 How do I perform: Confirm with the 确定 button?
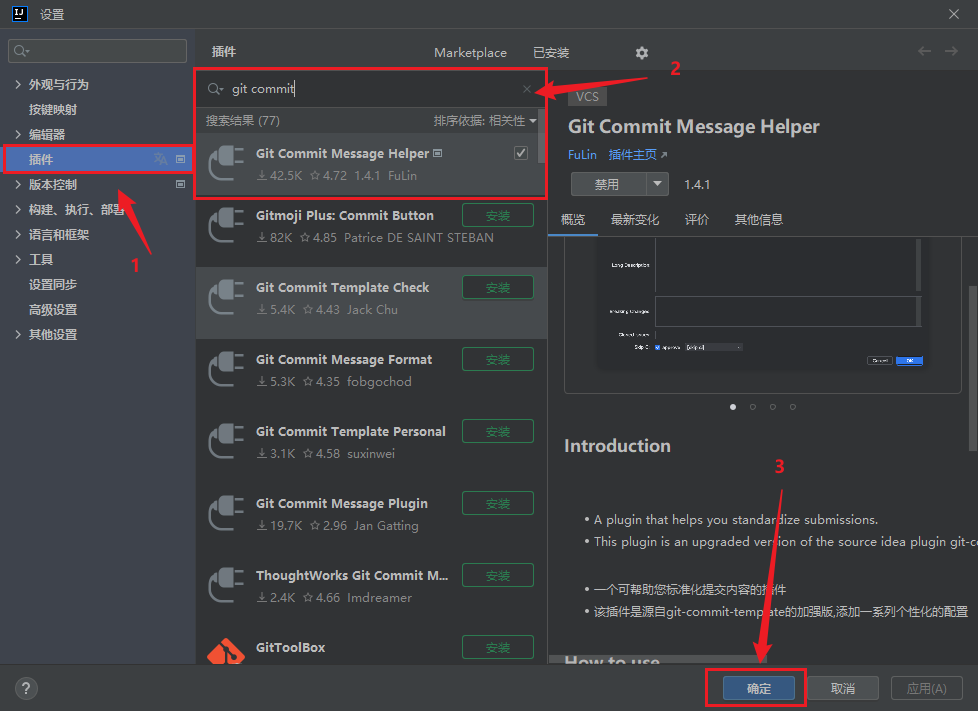(758, 689)
